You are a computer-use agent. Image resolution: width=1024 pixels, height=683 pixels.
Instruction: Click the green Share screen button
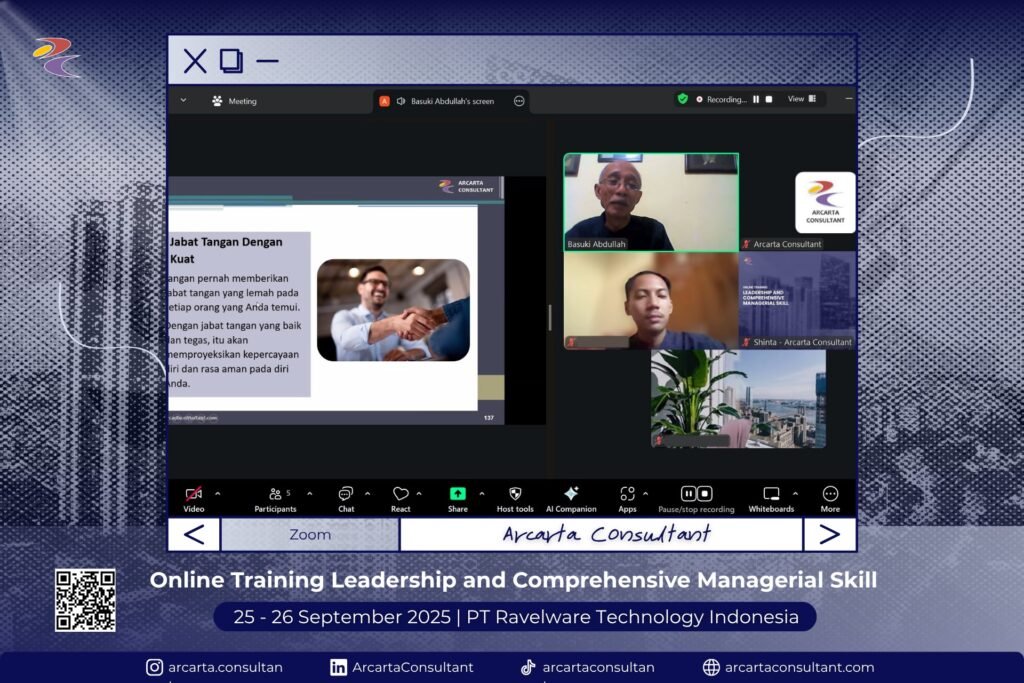tap(457, 494)
